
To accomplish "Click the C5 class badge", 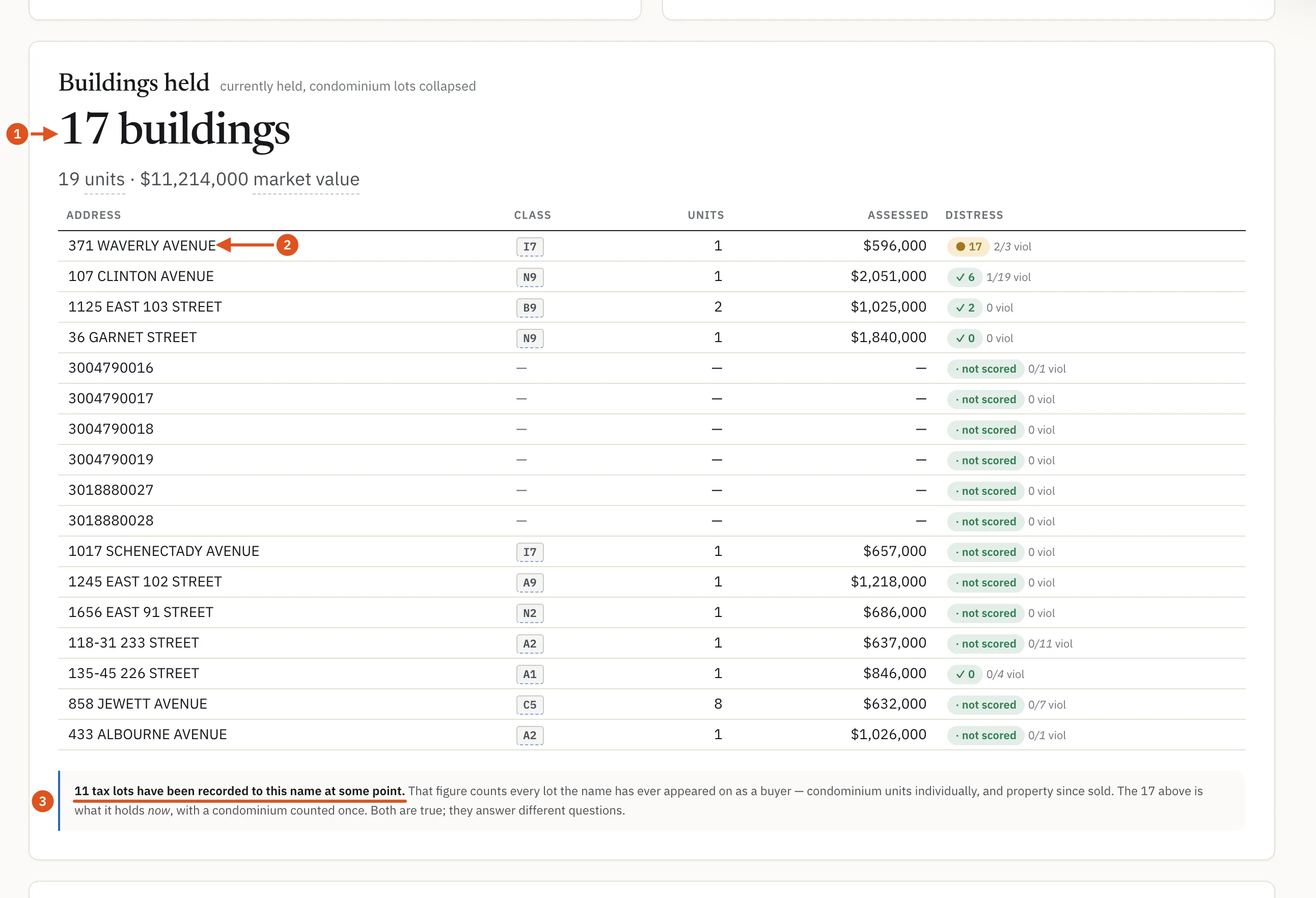I will [x=530, y=705].
